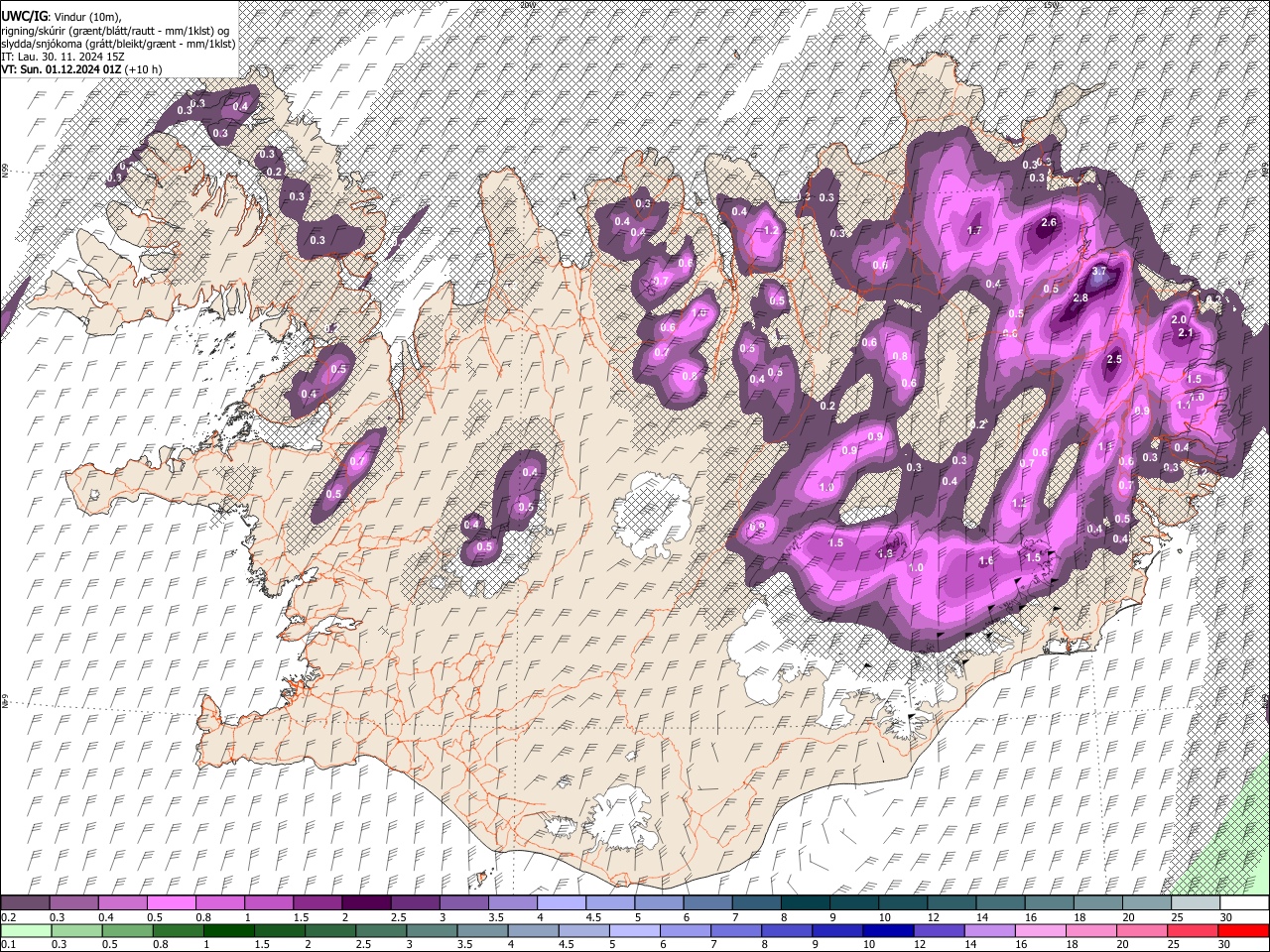The height and width of the screenshot is (952, 1270).
Task: Click the 3.7 snowfall peak value on the map
Action: coord(1098,271)
